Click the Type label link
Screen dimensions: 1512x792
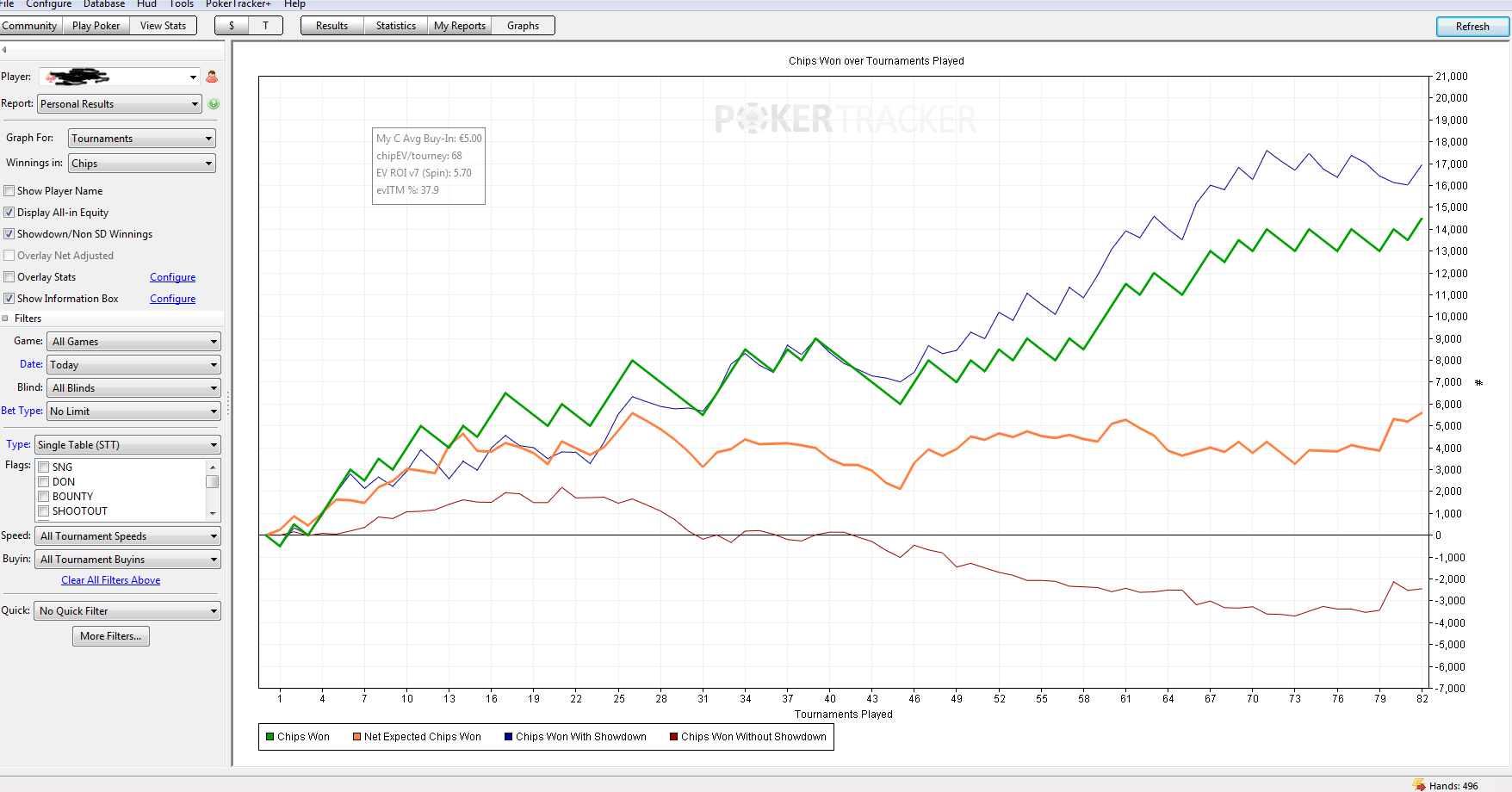[x=18, y=444]
